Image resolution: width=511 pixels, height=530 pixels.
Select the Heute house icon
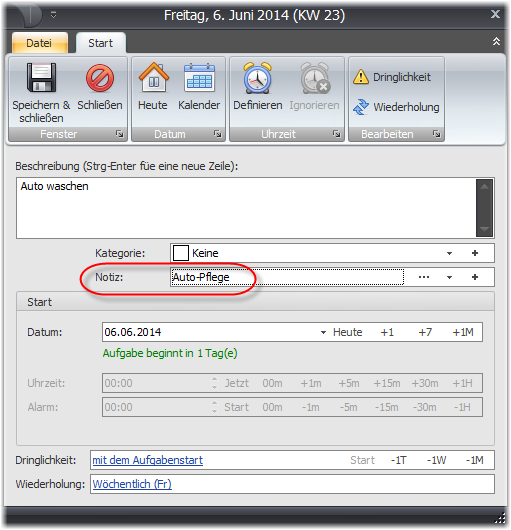(153, 77)
